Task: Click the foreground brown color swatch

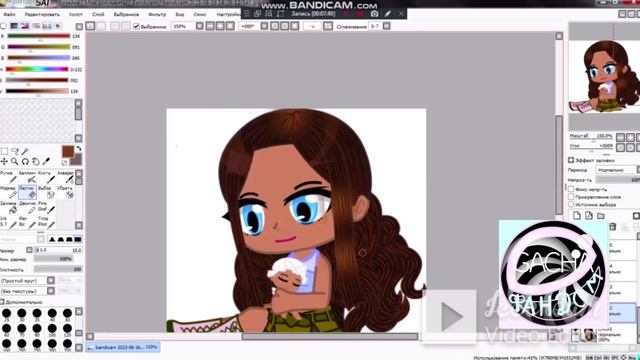Action: click(x=68, y=151)
